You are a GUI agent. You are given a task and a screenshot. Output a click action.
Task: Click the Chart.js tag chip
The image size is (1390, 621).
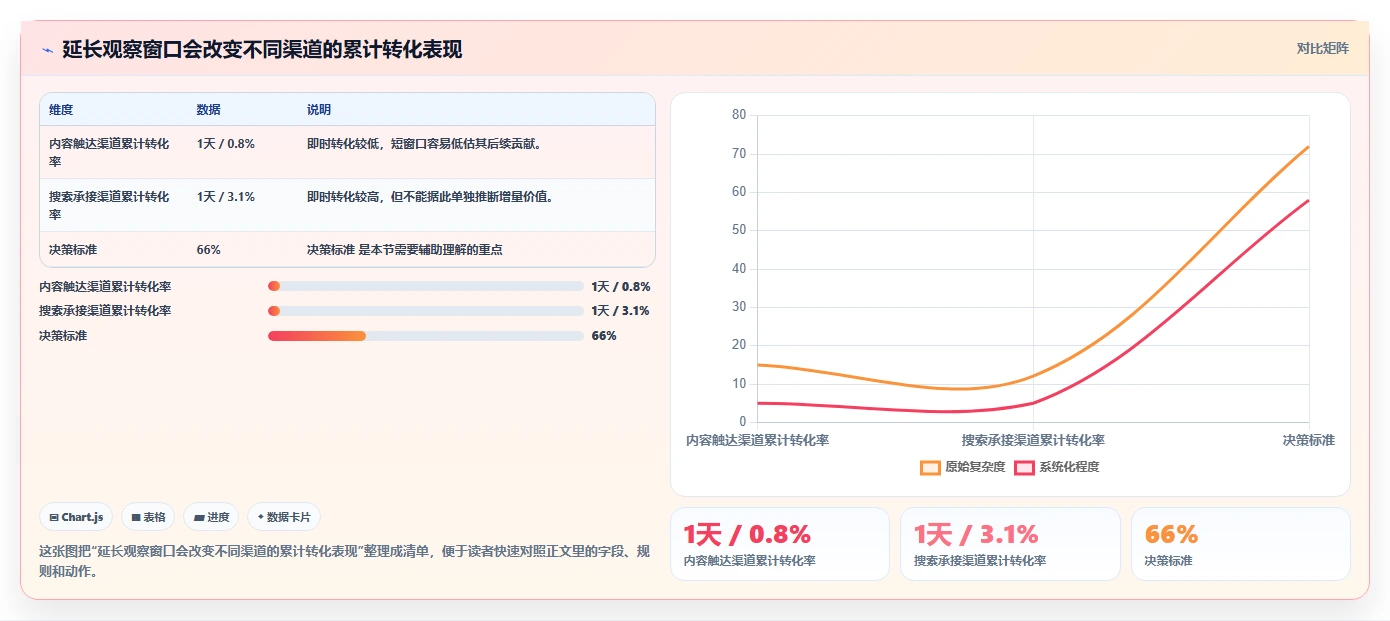(x=77, y=517)
